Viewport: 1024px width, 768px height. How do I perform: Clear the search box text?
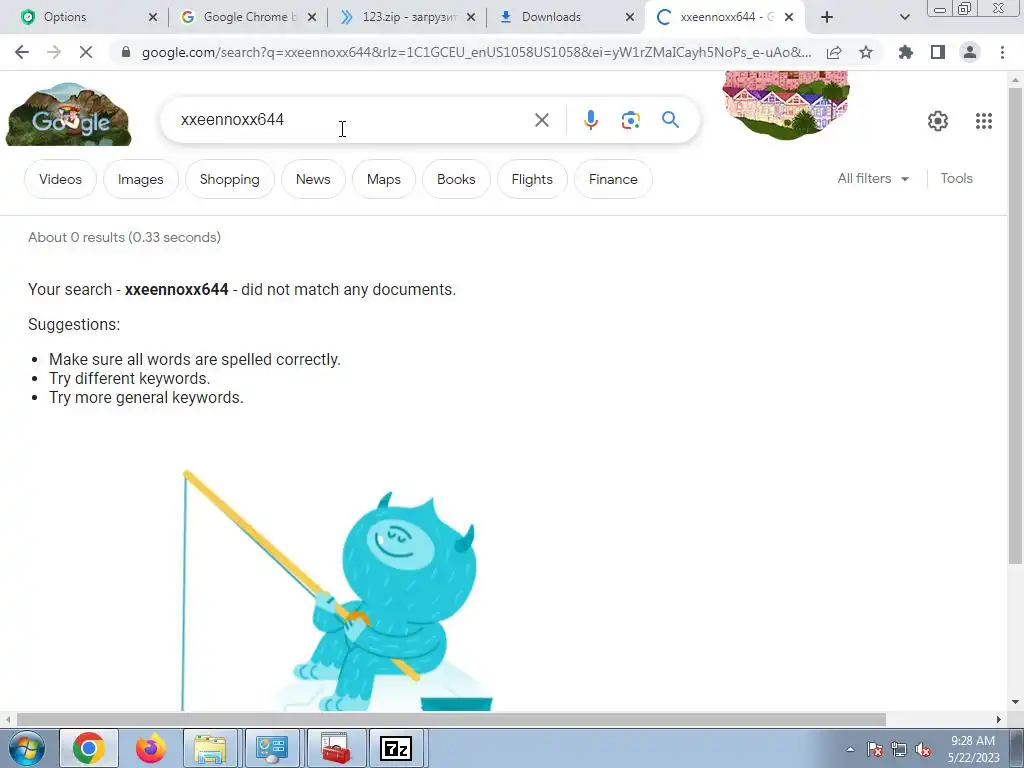[541, 120]
